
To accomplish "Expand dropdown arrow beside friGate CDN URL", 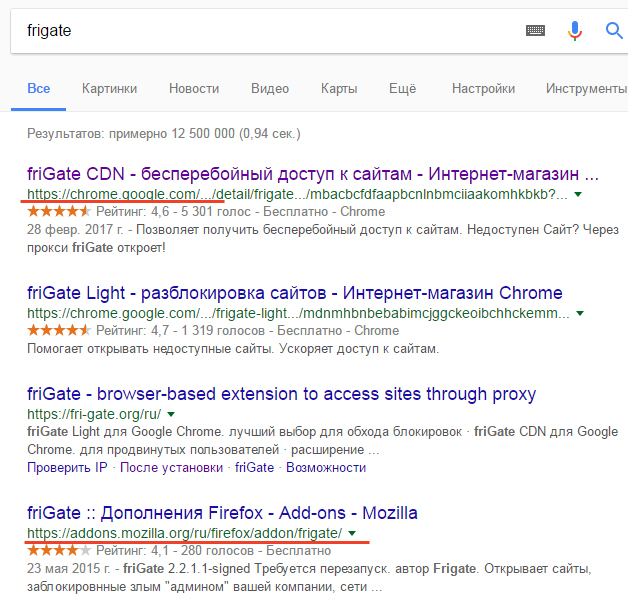I will tap(579, 193).
